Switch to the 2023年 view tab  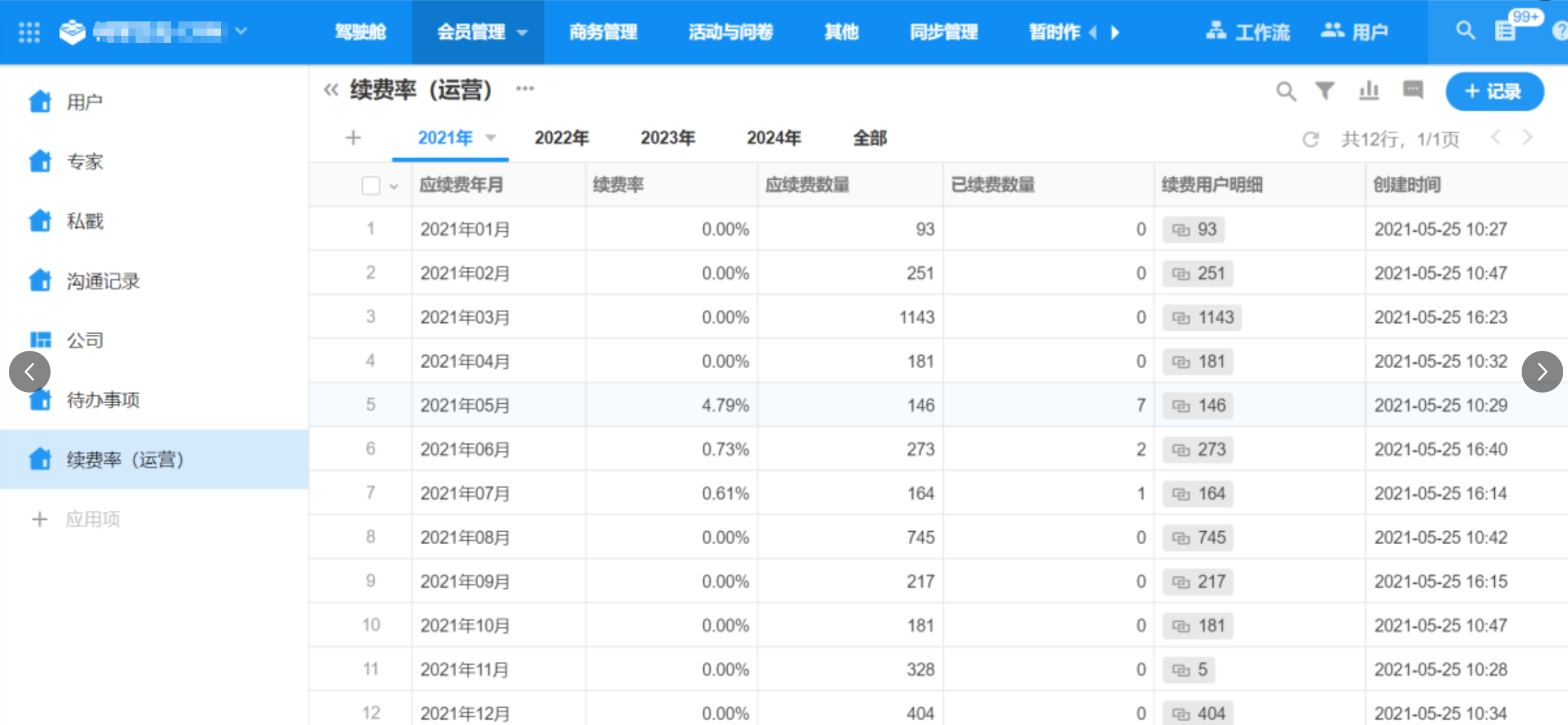tap(667, 137)
